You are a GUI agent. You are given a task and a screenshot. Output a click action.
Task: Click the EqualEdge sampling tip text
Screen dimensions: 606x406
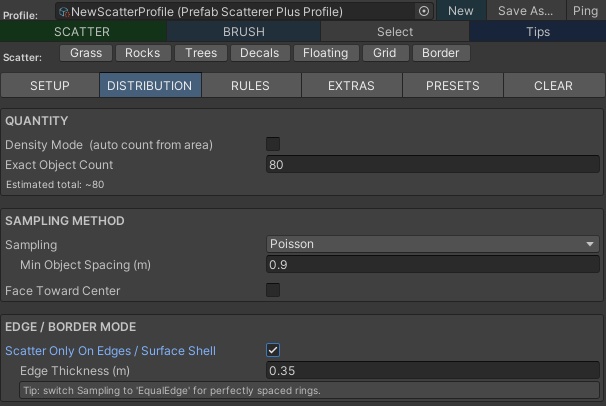(x=172, y=391)
